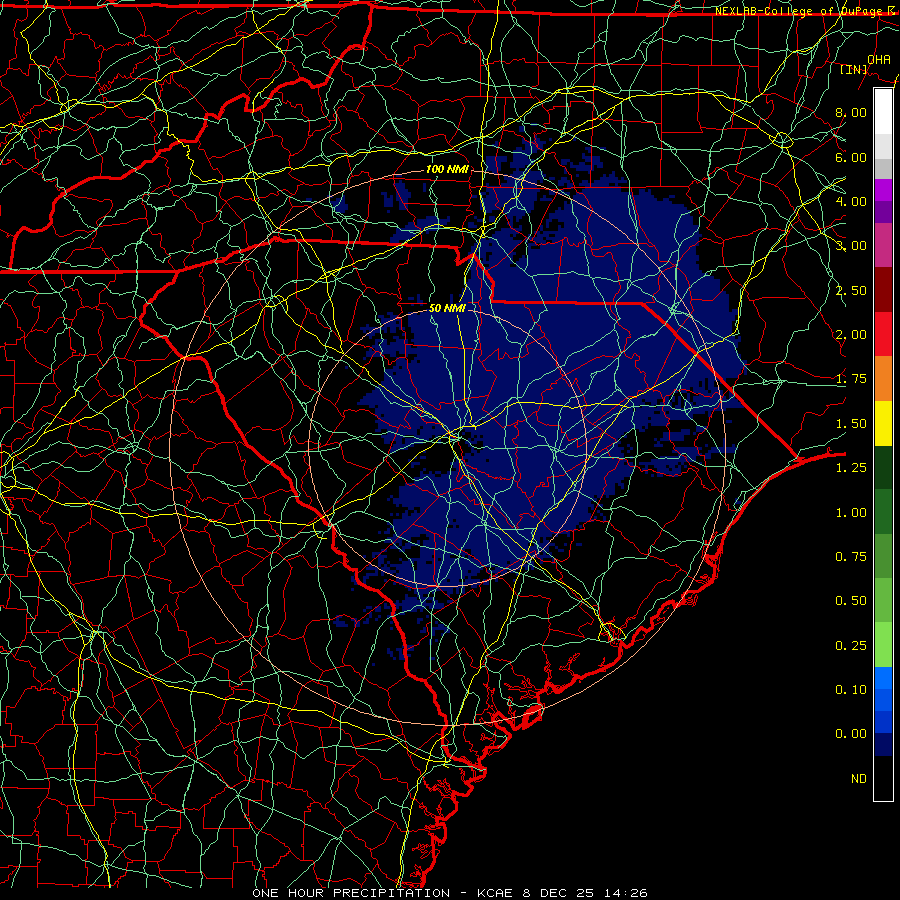
Task: Click the ND legend label
Action: (859, 779)
